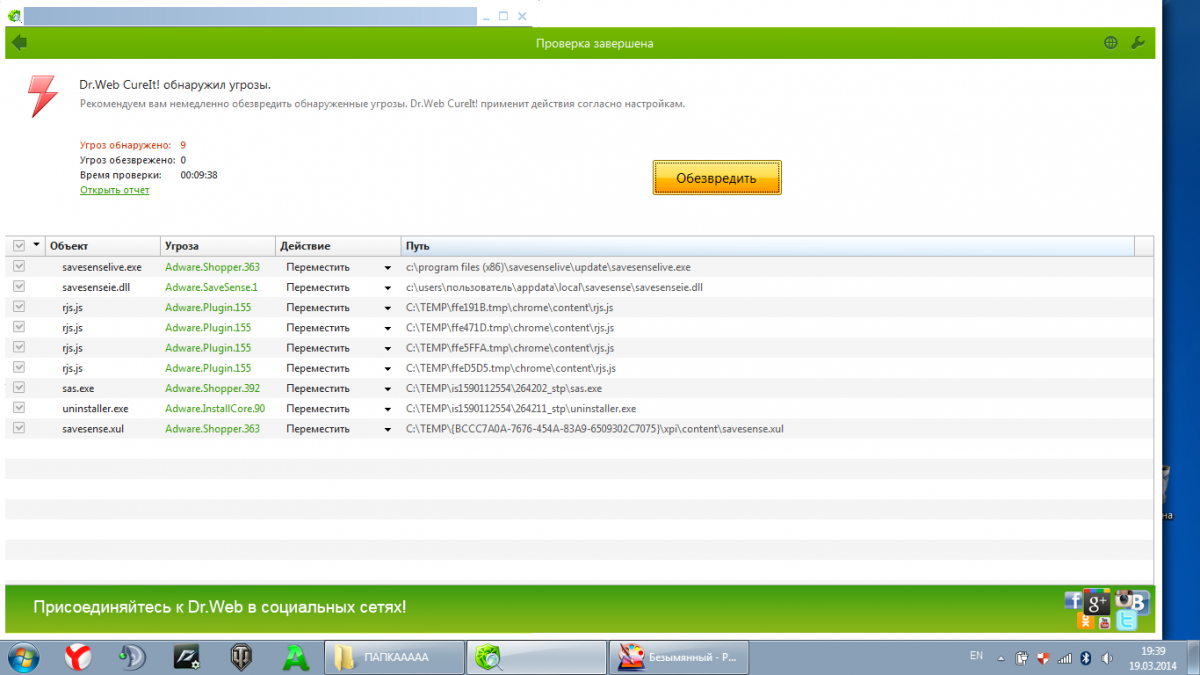Open the volume speaker tray icon

[1106, 658]
